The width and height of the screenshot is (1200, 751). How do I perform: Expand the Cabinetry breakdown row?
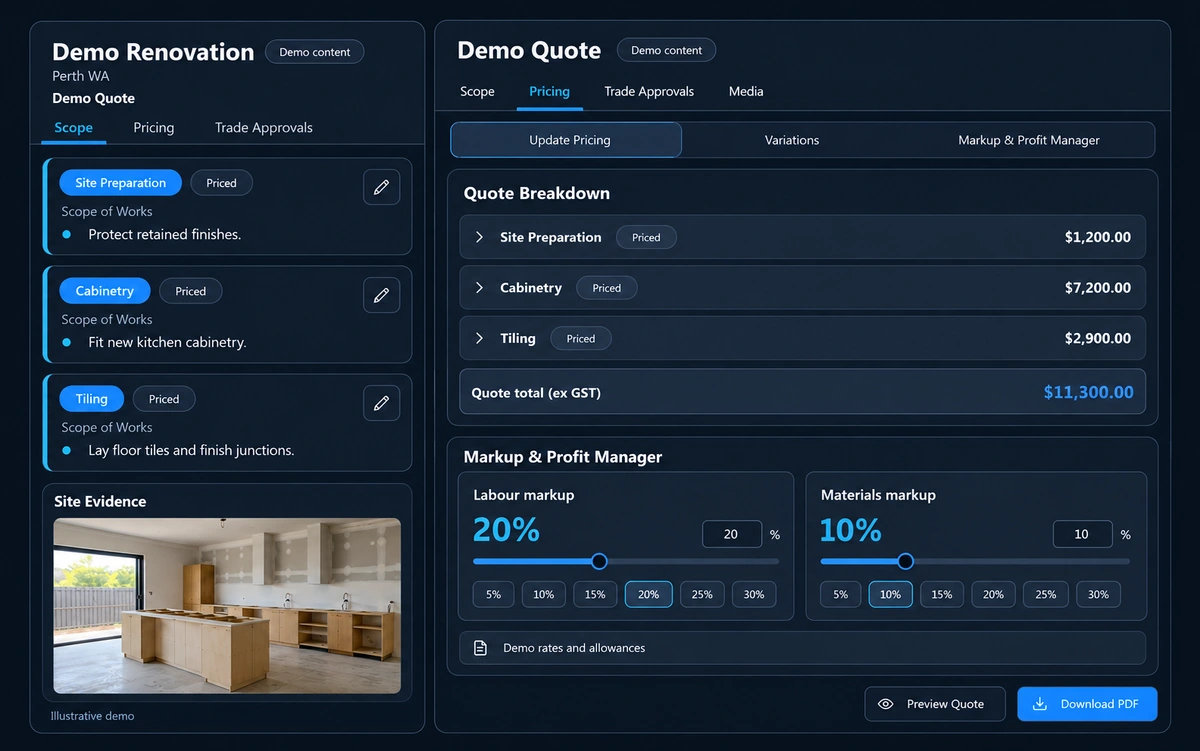point(479,287)
